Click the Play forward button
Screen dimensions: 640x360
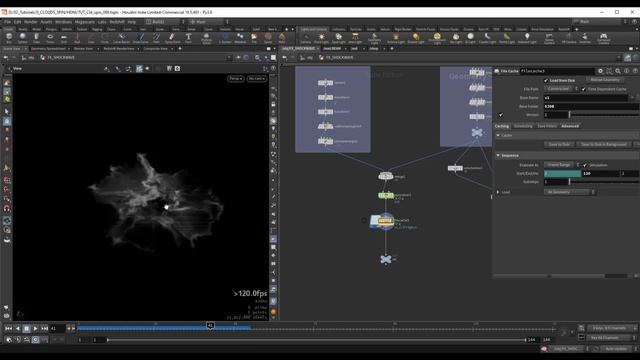pos(36,328)
